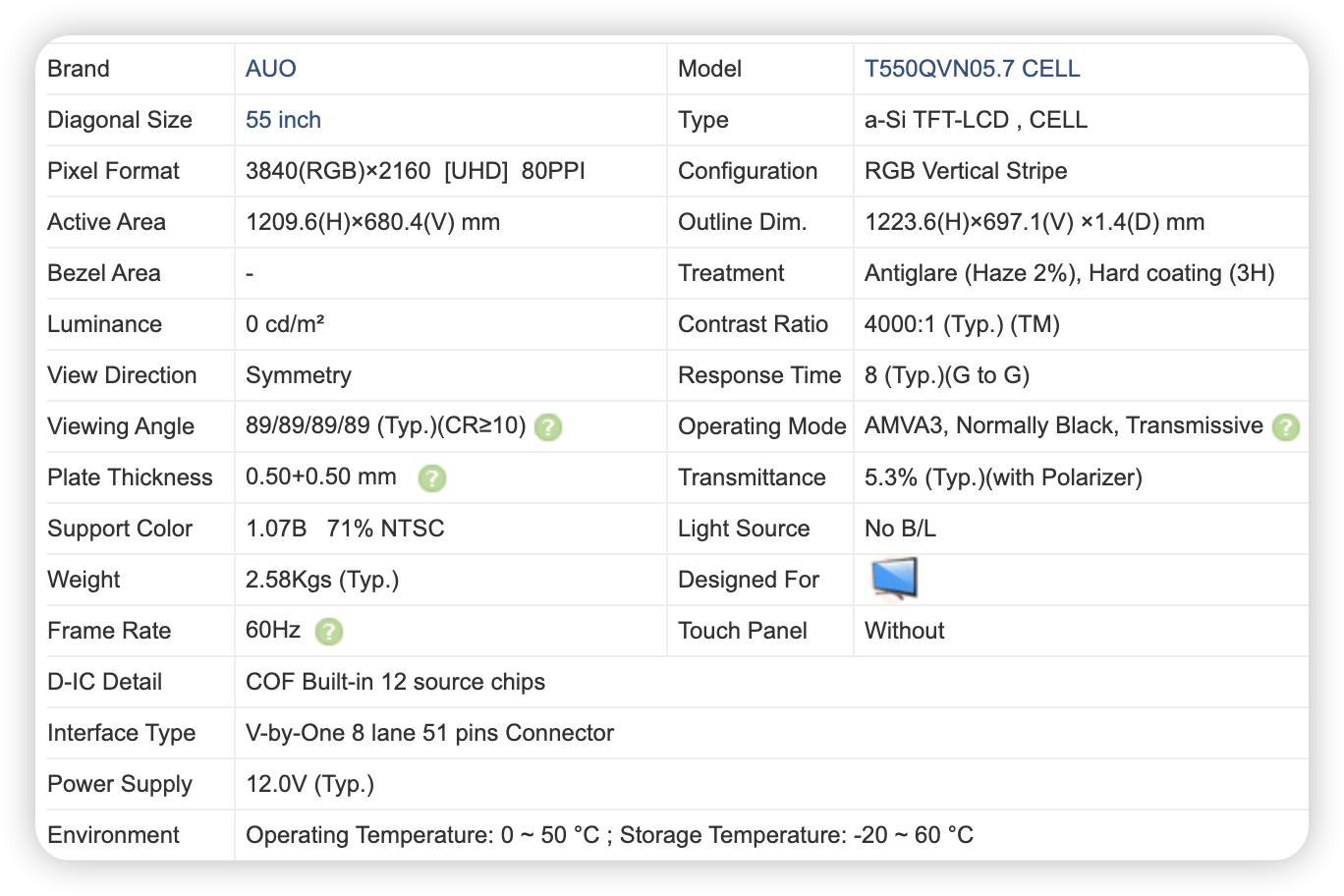This screenshot has height=896, width=1344.
Task: Click the 2.58Kgs weight value
Action: point(322,580)
